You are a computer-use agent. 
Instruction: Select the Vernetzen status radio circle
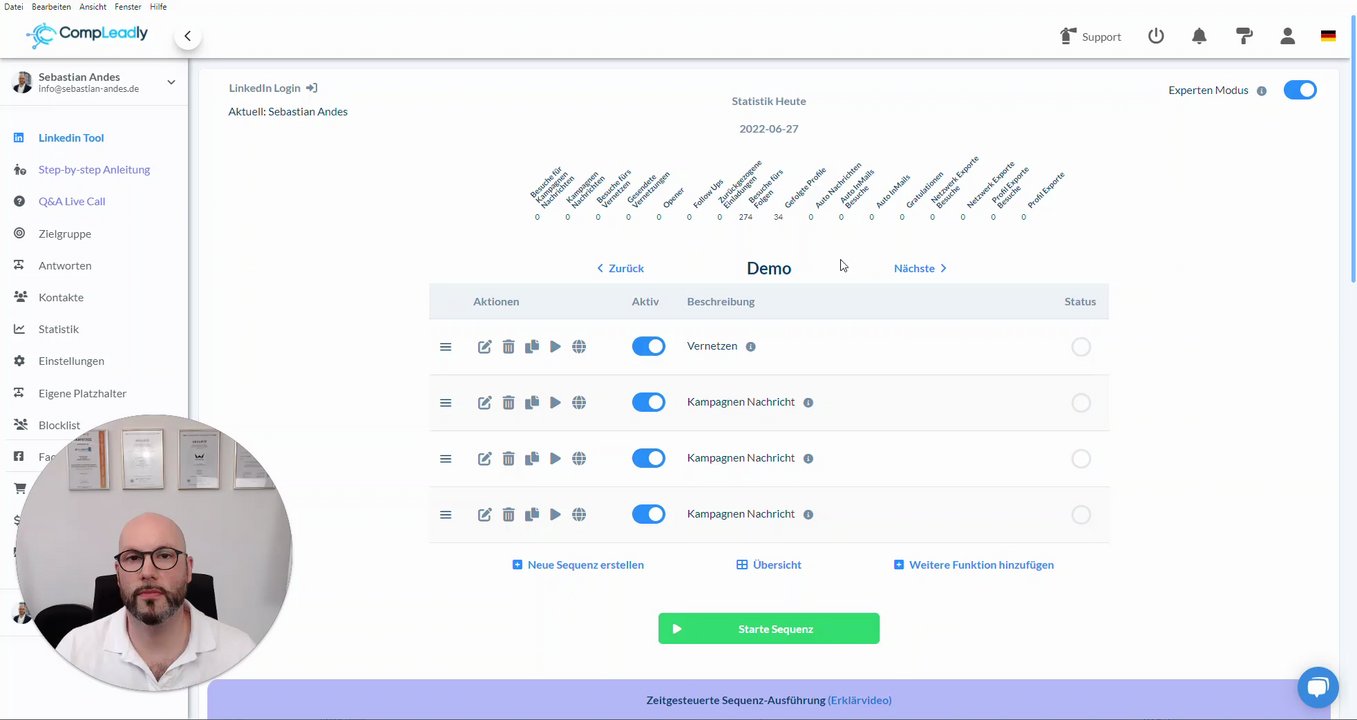[x=1081, y=347]
